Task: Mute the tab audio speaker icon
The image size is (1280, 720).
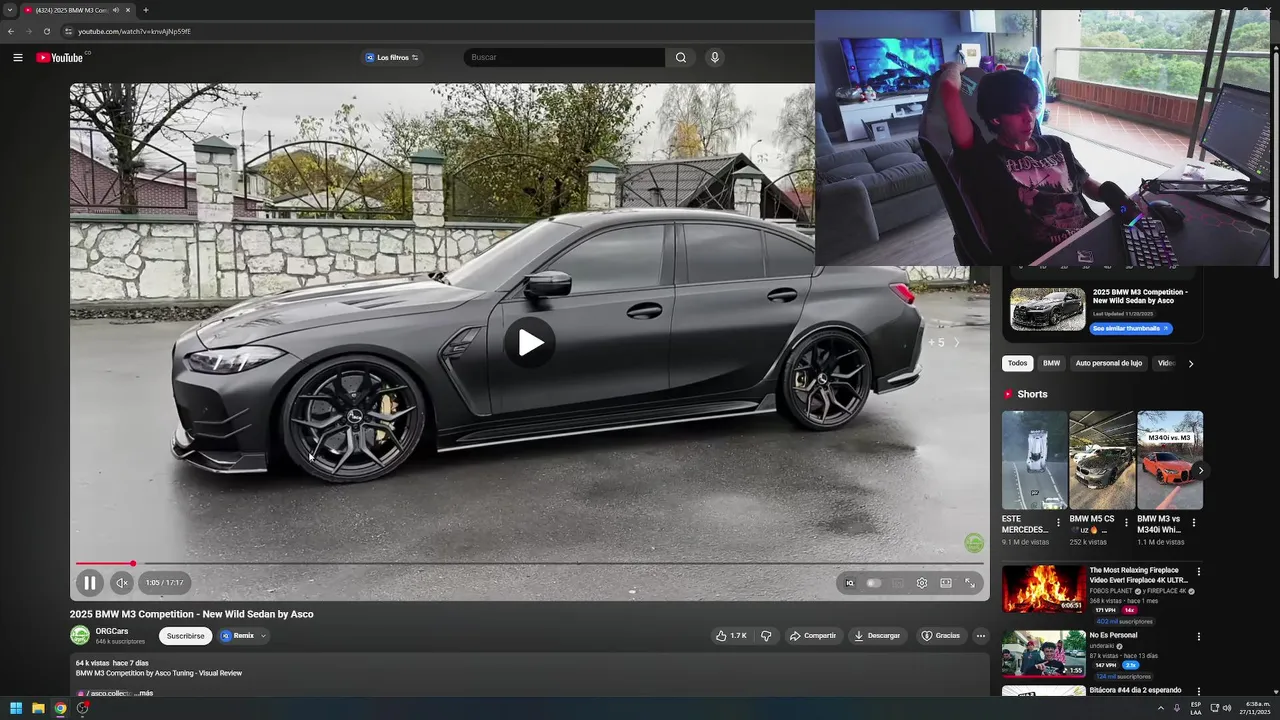Action: pyautogui.click(x=116, y=10)
